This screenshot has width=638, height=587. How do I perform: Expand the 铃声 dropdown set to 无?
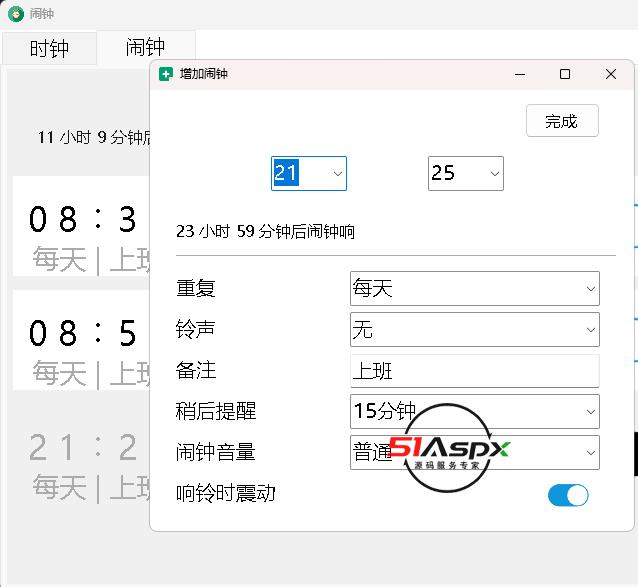coord(474,330)
